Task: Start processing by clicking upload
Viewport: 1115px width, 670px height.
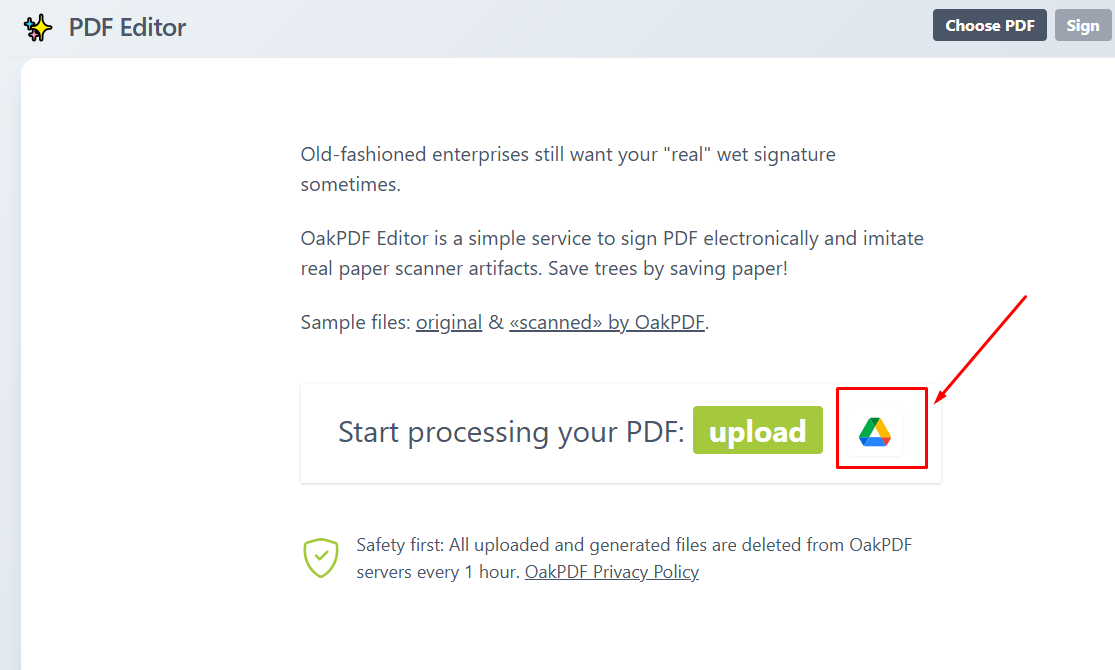Action: coord(757,430)
